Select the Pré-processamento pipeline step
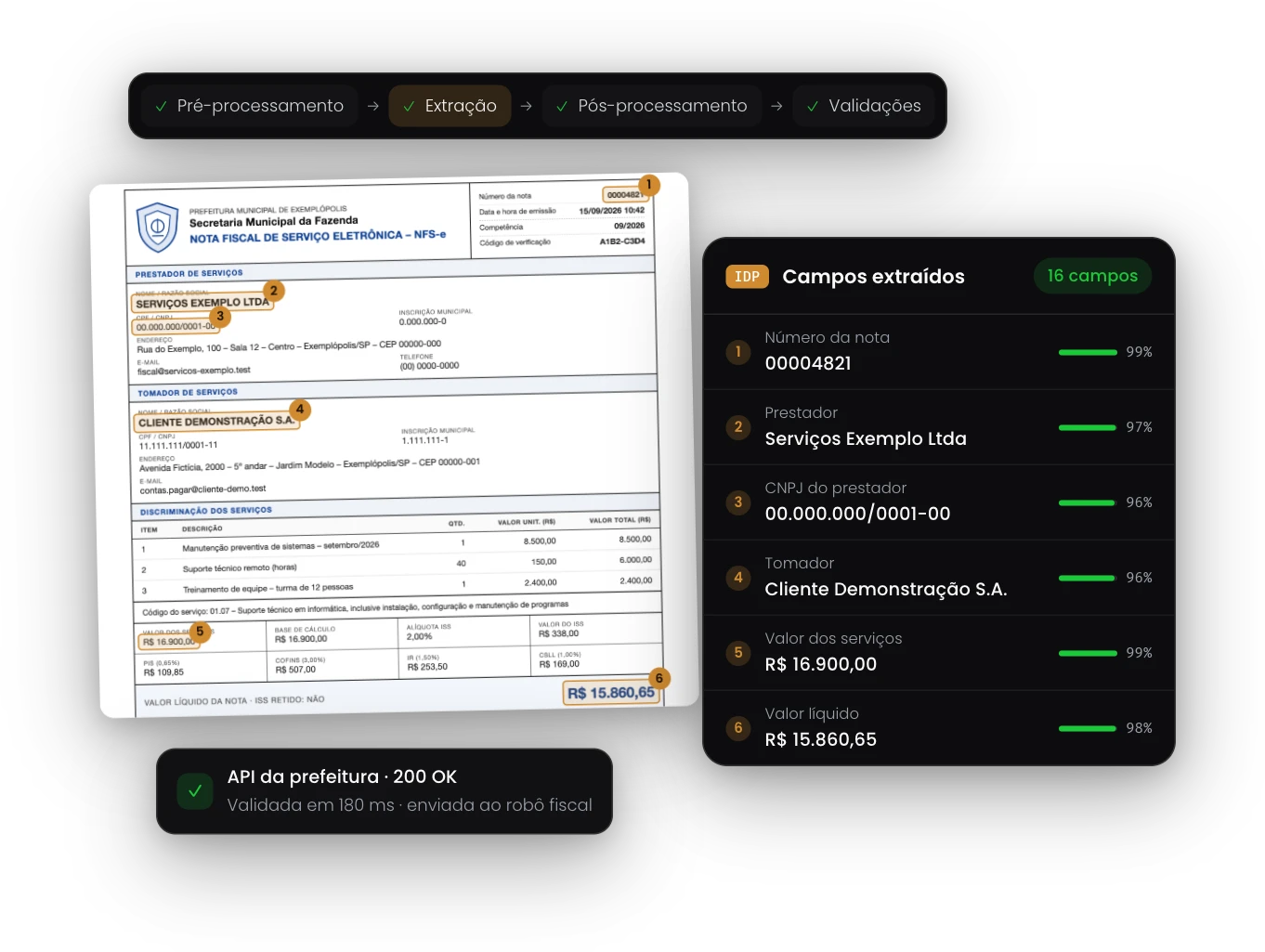Screen dimensions: 1265x952 coord(250,106)
